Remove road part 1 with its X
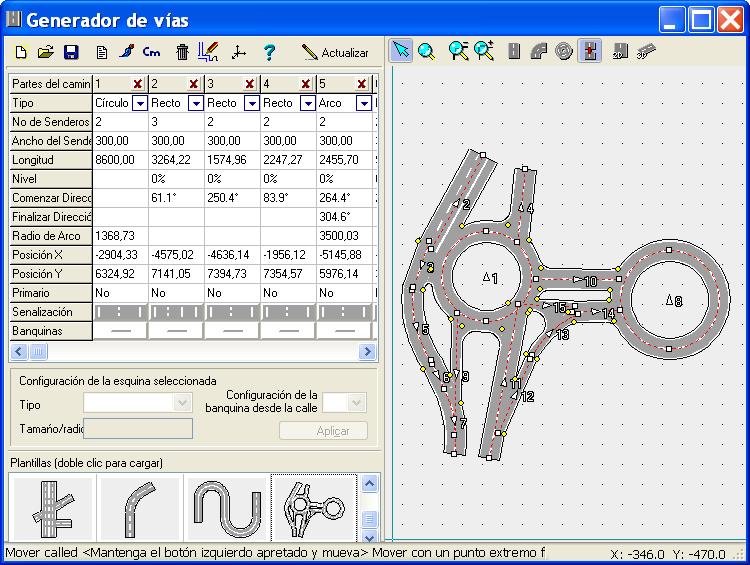Image resolution: width=750 pixels, height=565 pixels. [138, 84]
